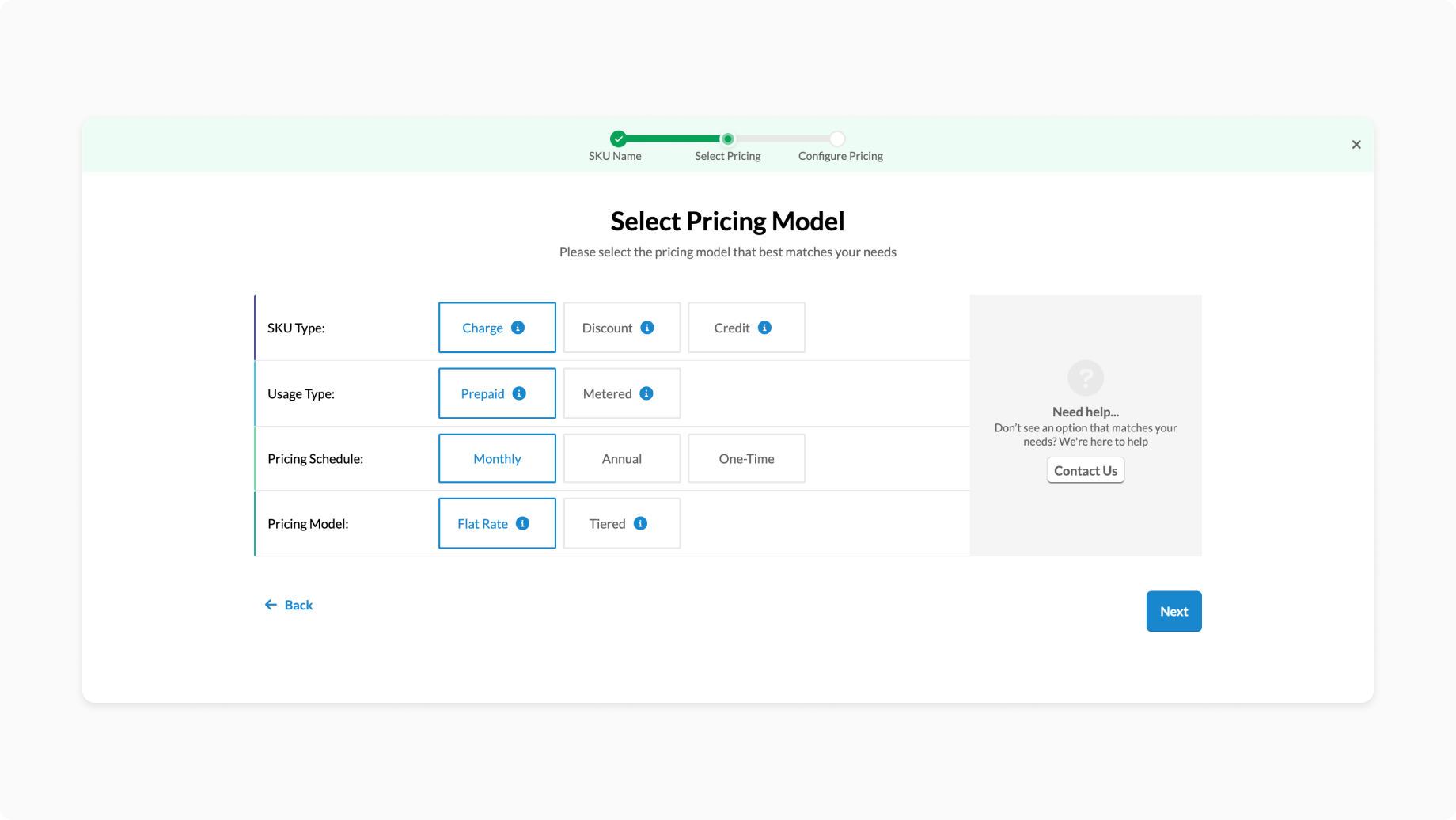
Task: Click the info icon next to Prepaid
Action: click(x=519, y=393)
